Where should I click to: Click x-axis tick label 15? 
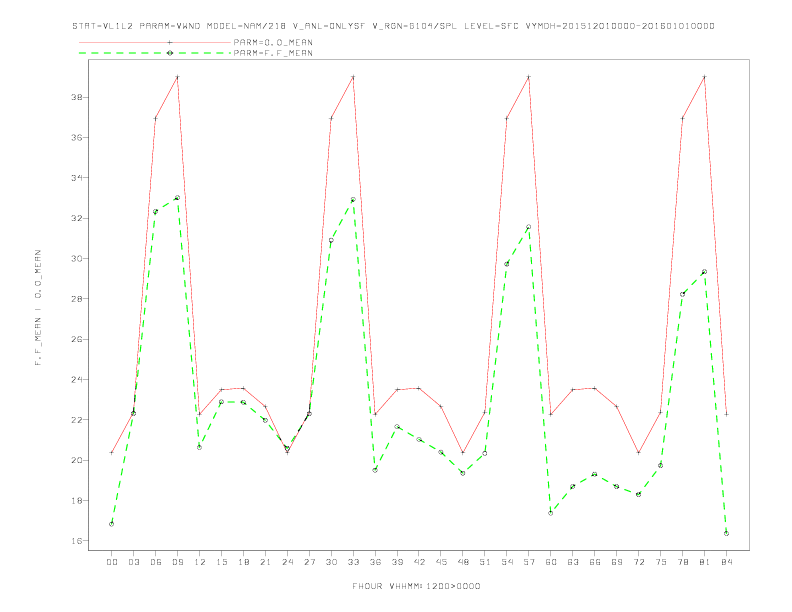tap(221, 562)
